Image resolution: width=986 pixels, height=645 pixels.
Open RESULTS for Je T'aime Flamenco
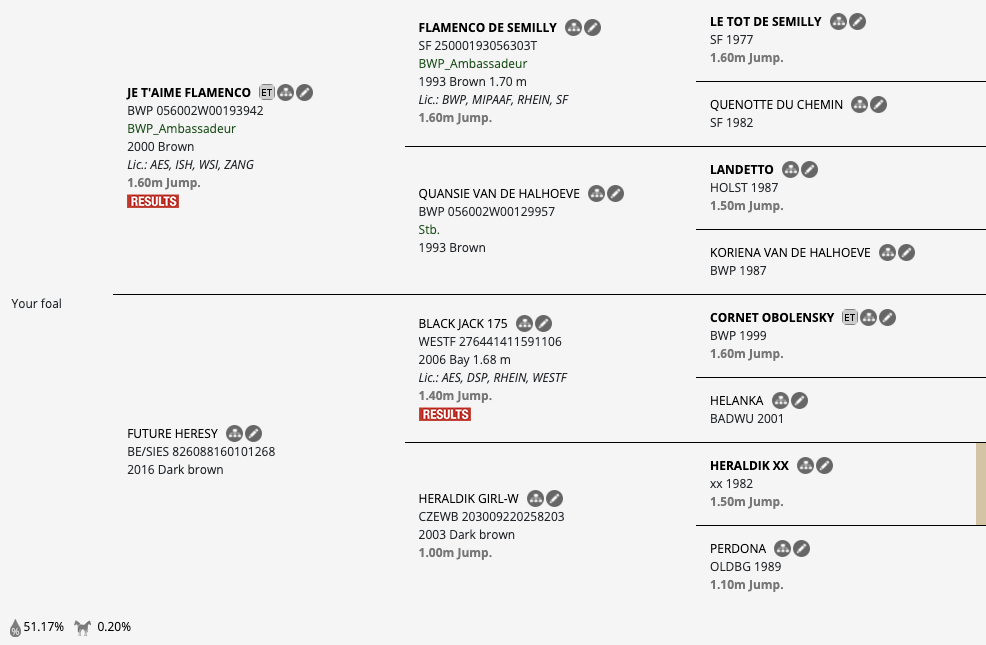click(153, 201)
